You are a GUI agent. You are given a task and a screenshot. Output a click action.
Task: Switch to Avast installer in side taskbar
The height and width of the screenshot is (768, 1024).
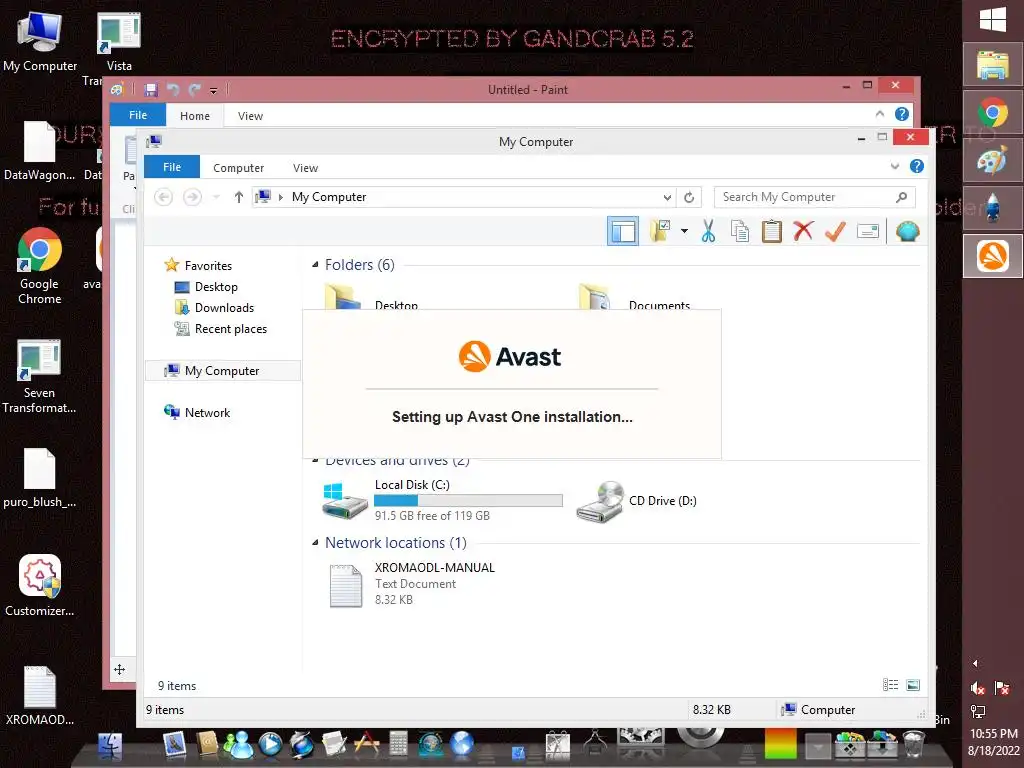click(x=993, y=255)
